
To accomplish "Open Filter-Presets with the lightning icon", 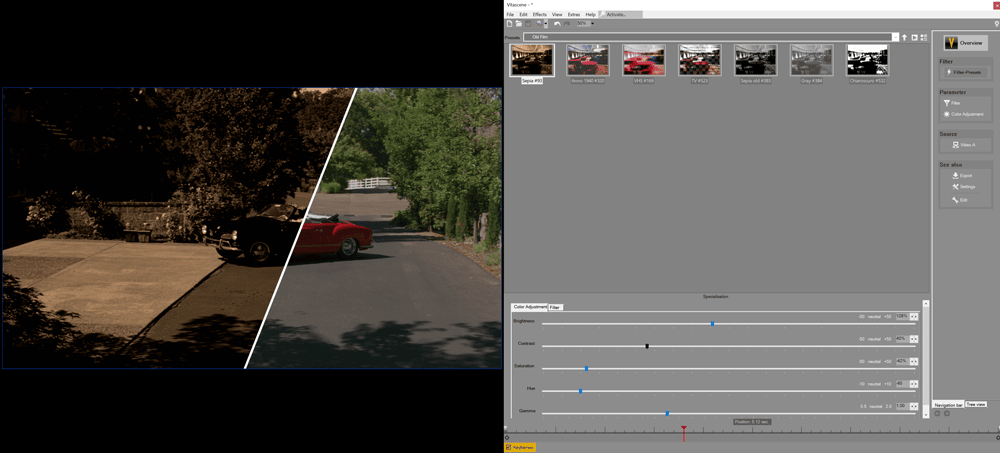I will tap(964, 73).
